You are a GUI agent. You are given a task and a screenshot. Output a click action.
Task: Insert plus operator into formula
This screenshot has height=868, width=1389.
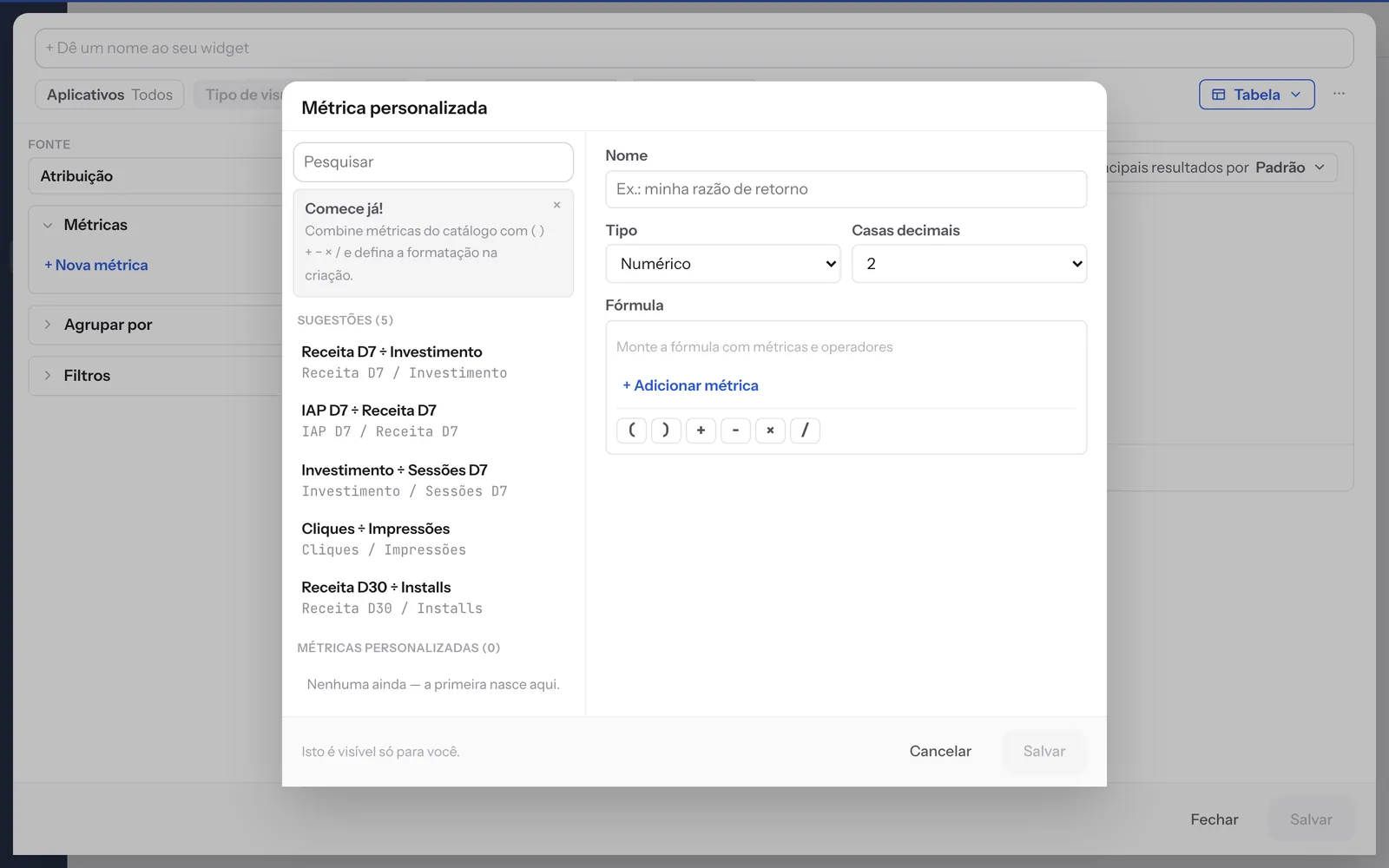[x=701, y=430]
